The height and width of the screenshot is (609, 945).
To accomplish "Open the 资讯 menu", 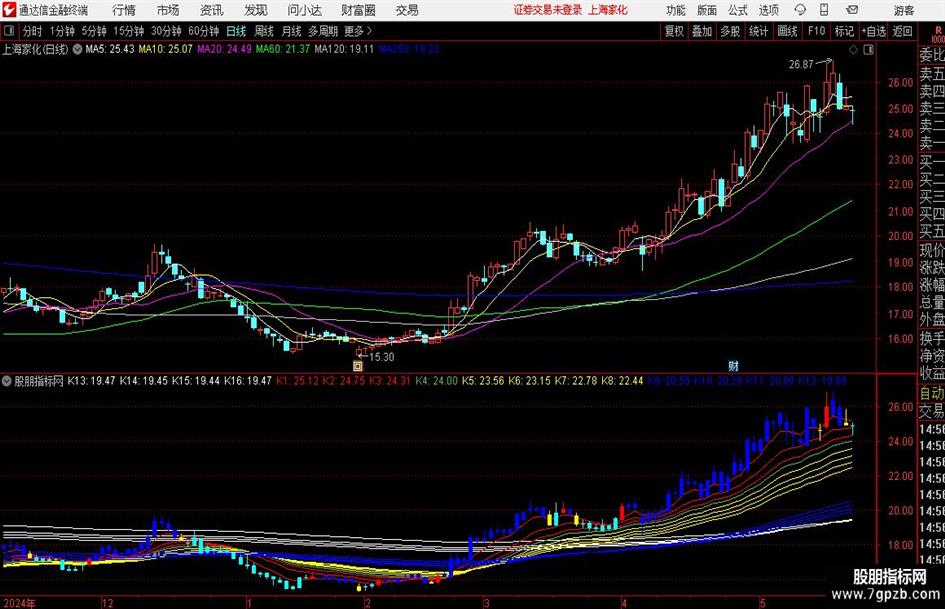I will 212,10.
